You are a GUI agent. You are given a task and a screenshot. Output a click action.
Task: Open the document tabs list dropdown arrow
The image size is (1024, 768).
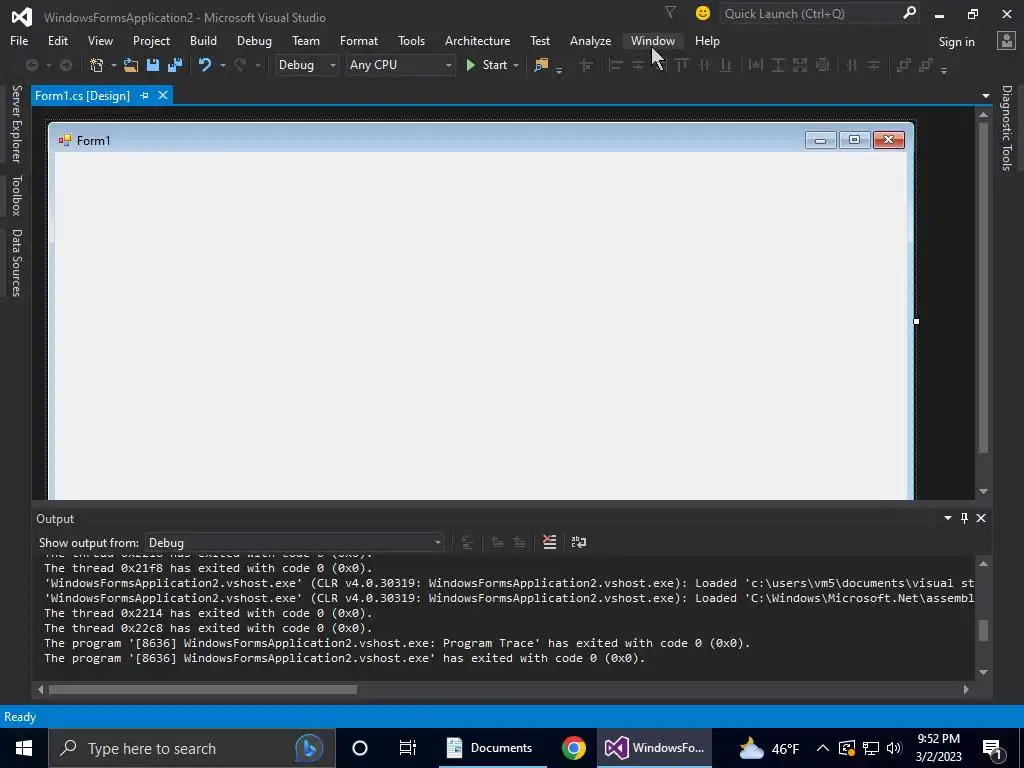(x=985, y=96)
